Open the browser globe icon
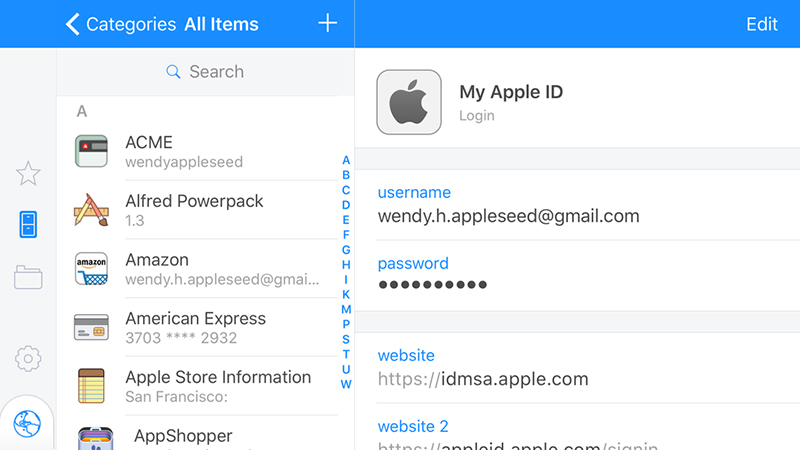 pos(27,423)
